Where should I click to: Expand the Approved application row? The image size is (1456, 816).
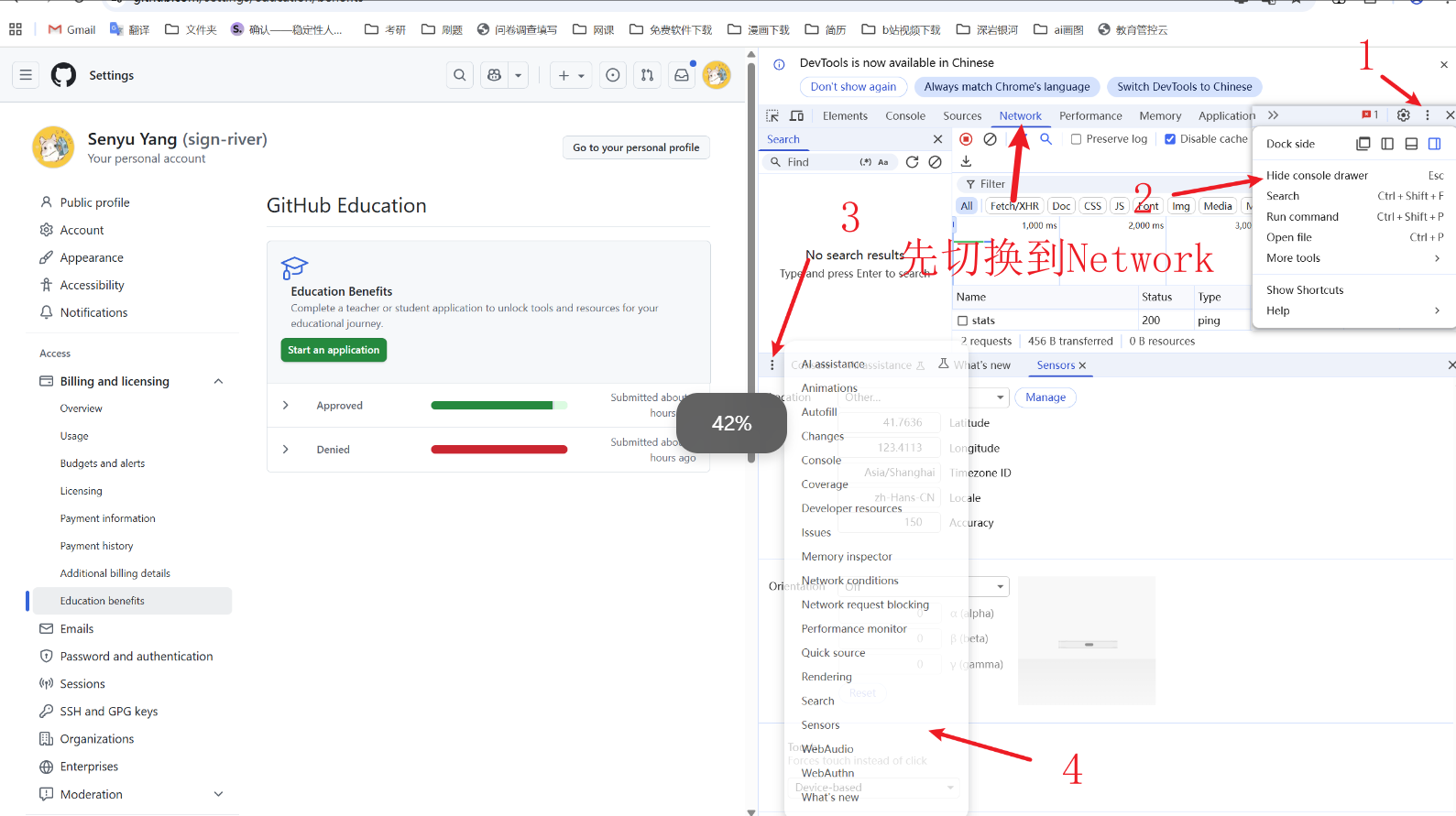coord(286,405)
